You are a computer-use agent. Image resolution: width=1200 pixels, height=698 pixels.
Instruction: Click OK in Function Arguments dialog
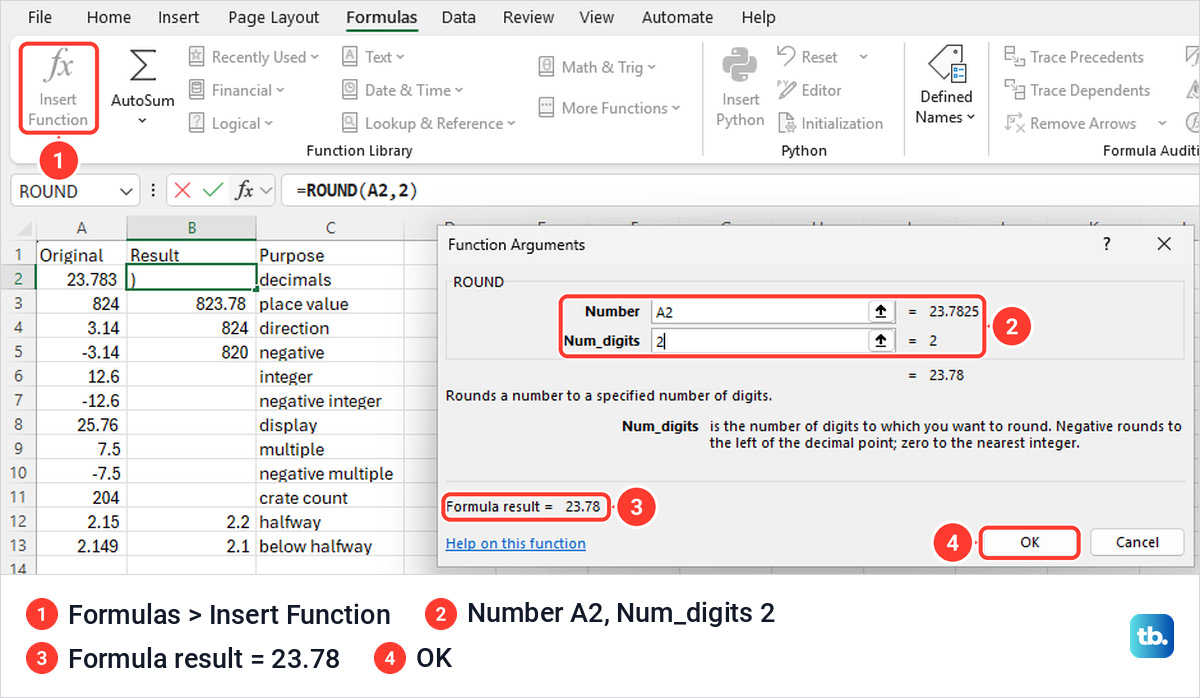[x=1030, y=542]
